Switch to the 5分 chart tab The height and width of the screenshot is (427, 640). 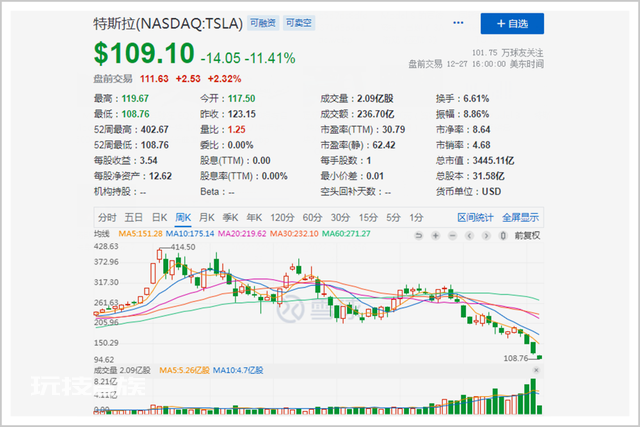393,218
